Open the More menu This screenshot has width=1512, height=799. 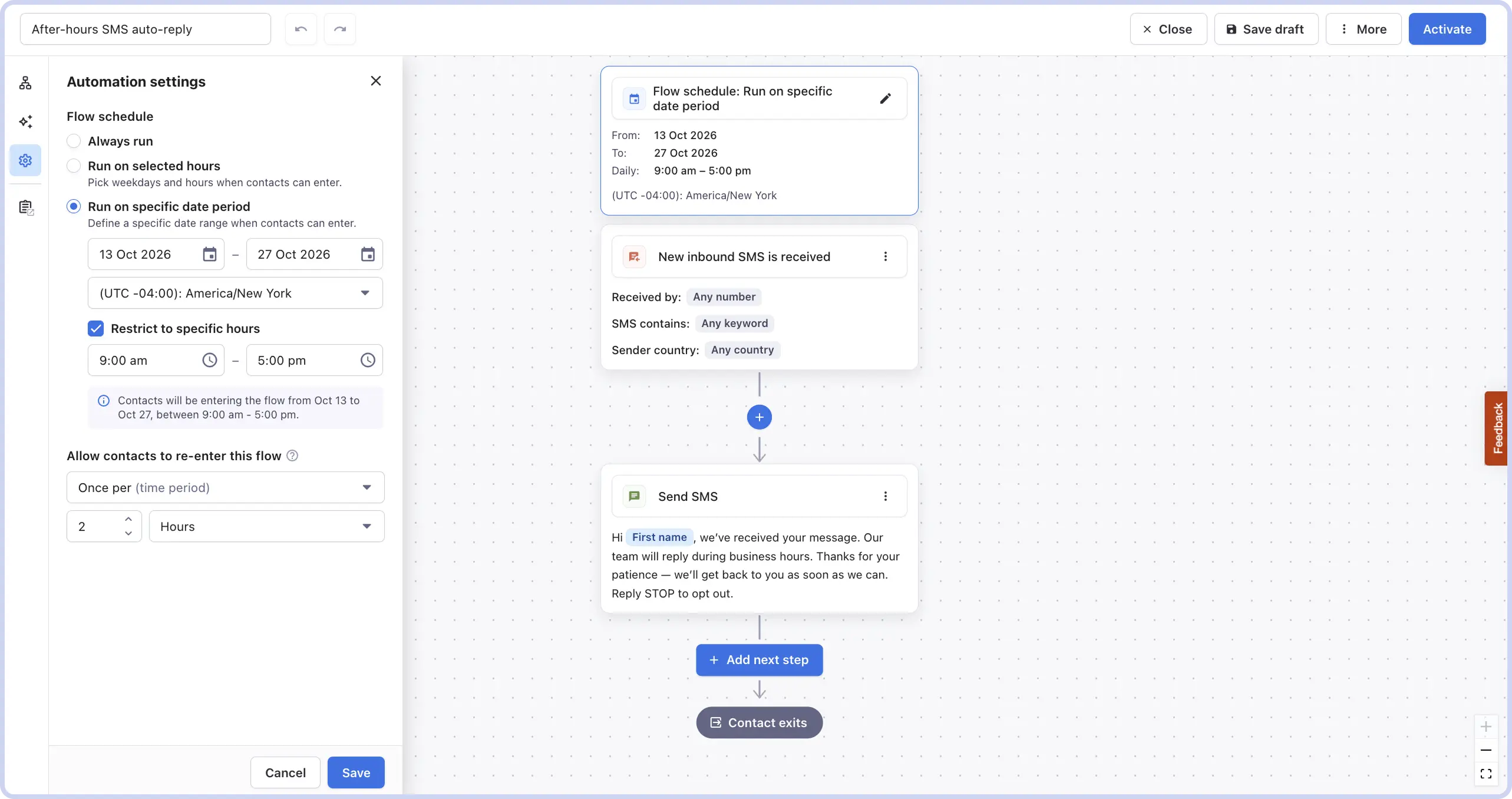(1363, 29)
